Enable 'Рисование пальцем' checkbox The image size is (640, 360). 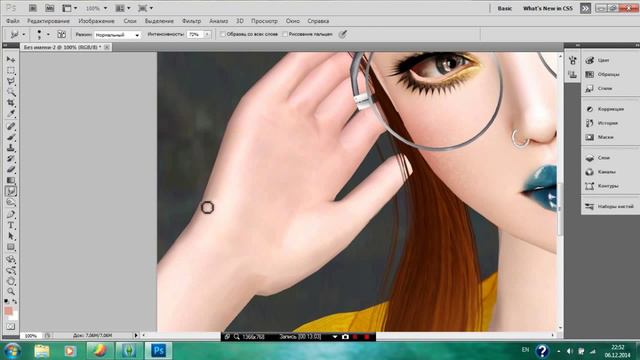285,34
